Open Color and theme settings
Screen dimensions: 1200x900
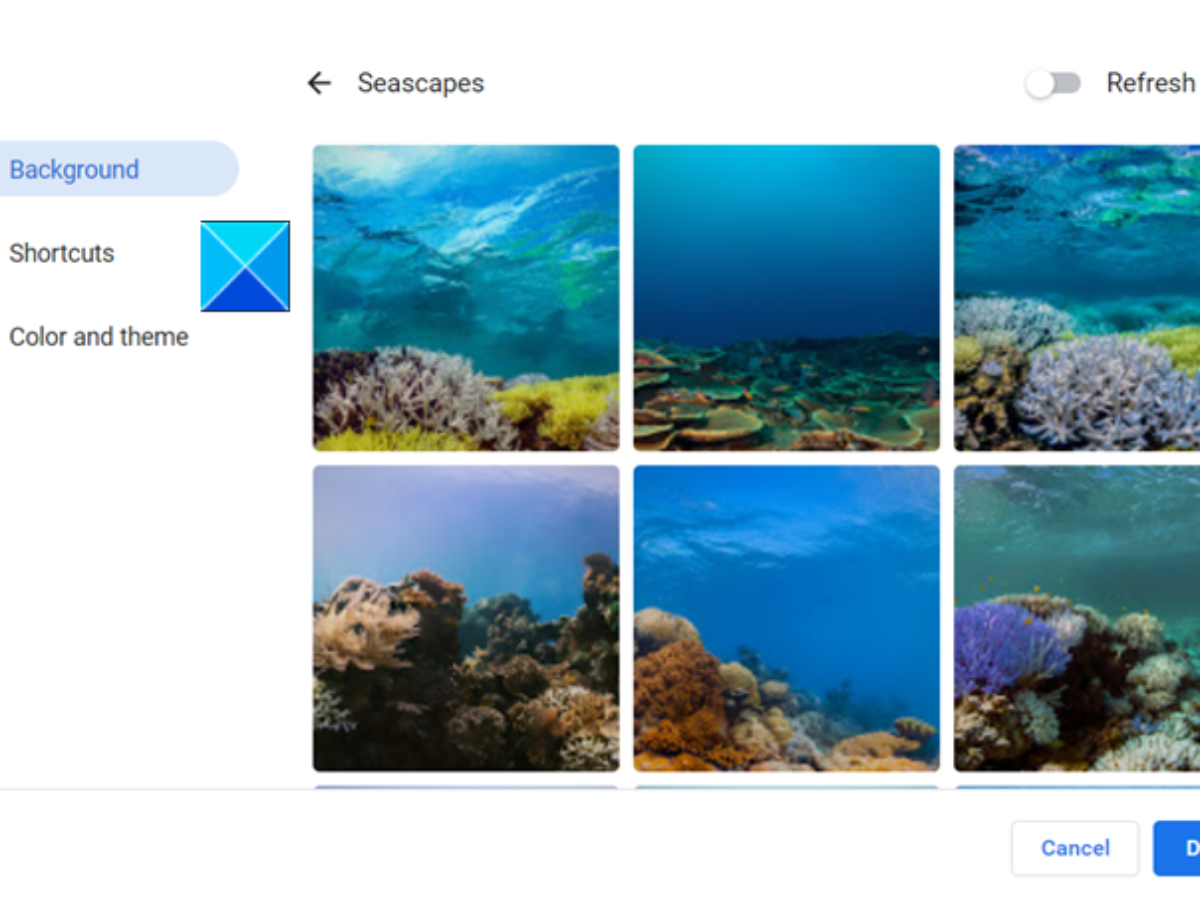[99, 337]
